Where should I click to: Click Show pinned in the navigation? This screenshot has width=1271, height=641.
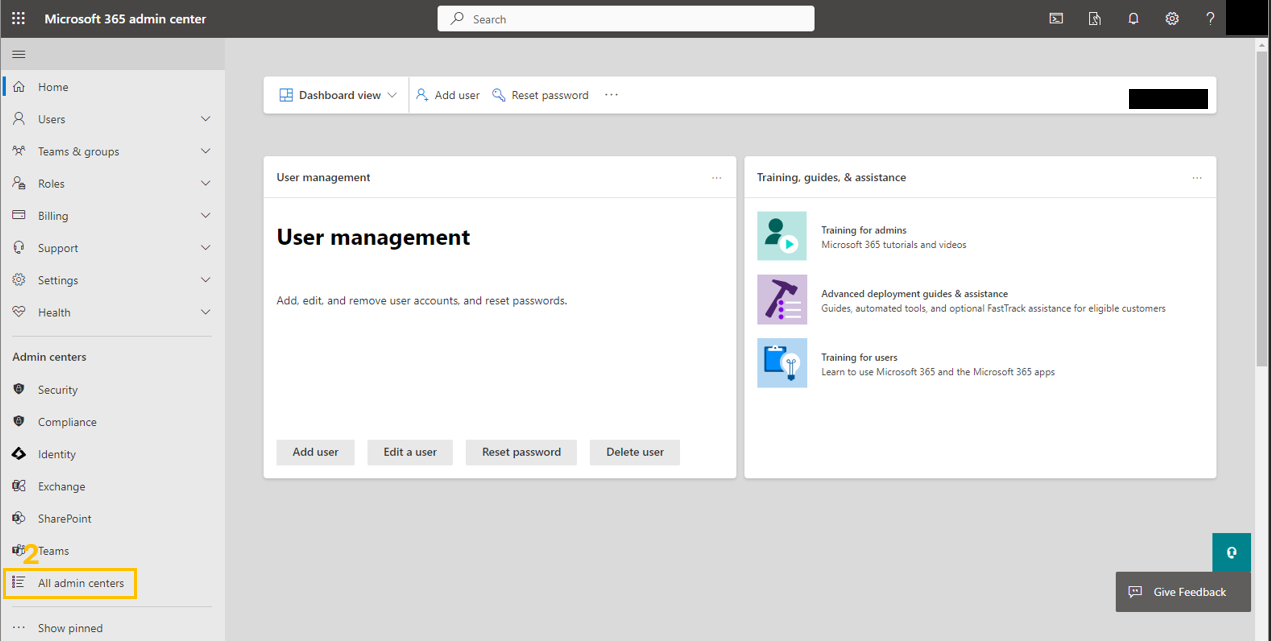(x=70, y=628)
